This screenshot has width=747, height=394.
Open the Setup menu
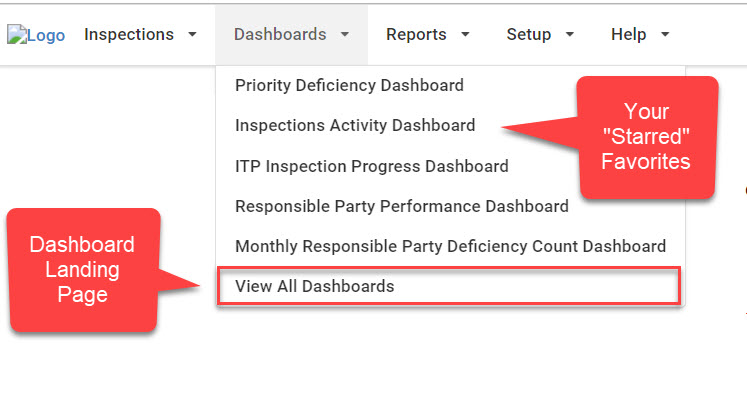(x=529, y=34)
